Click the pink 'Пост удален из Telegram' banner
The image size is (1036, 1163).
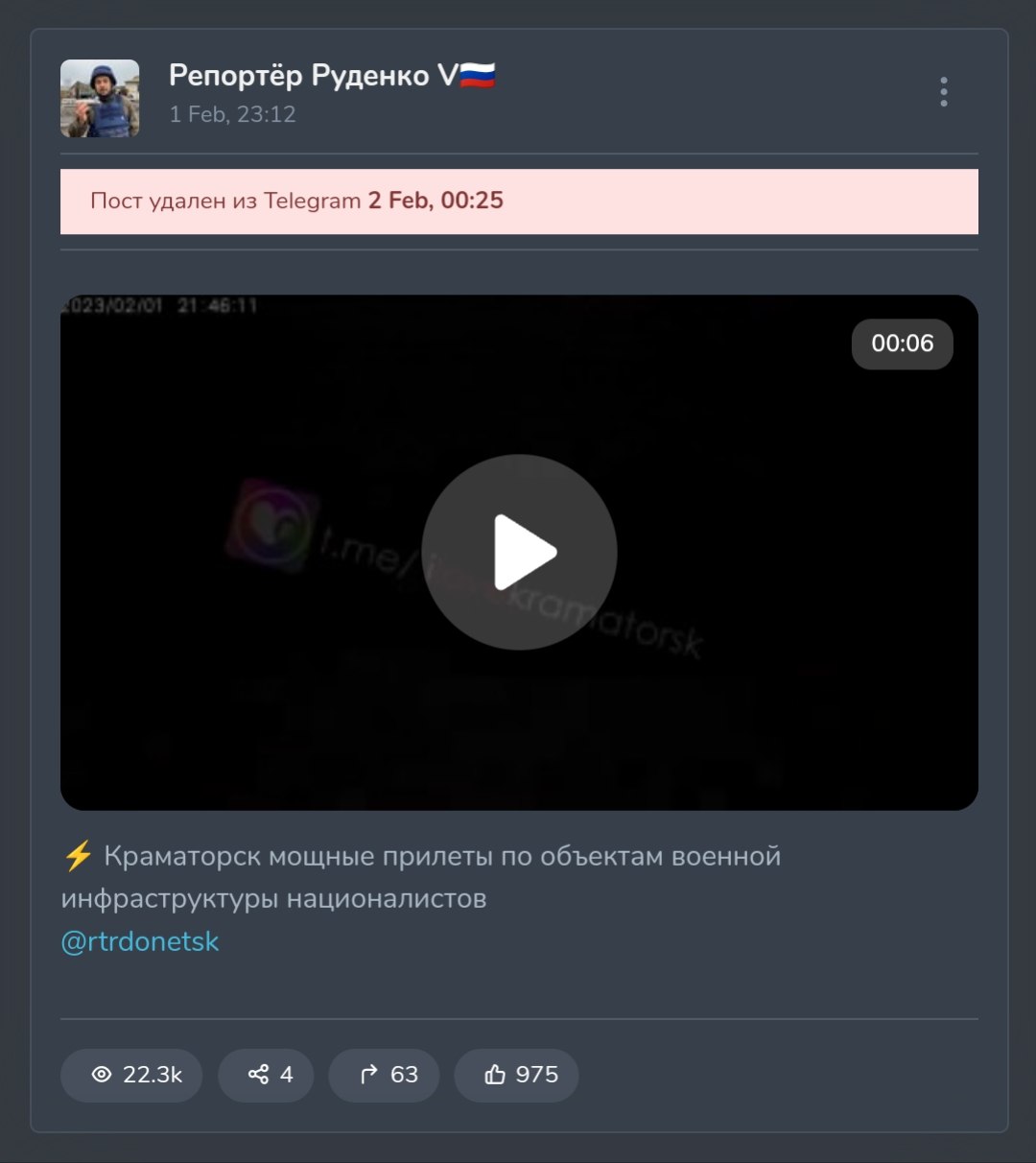[519, 202]
